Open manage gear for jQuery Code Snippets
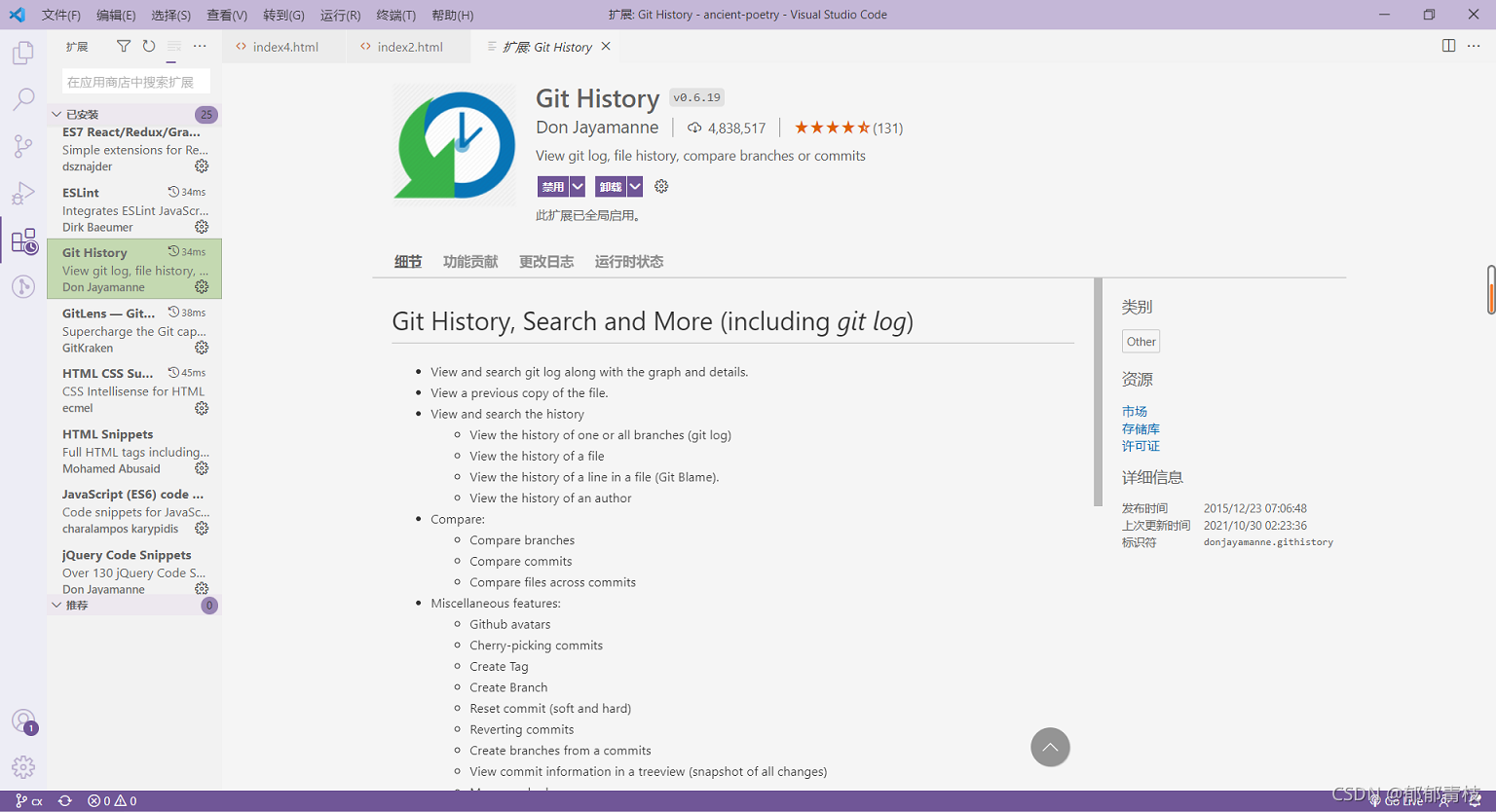 click(x=202, y=589)
